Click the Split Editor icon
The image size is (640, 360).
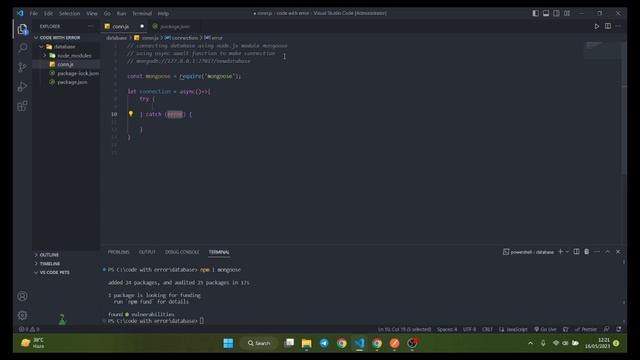[608, 26]
